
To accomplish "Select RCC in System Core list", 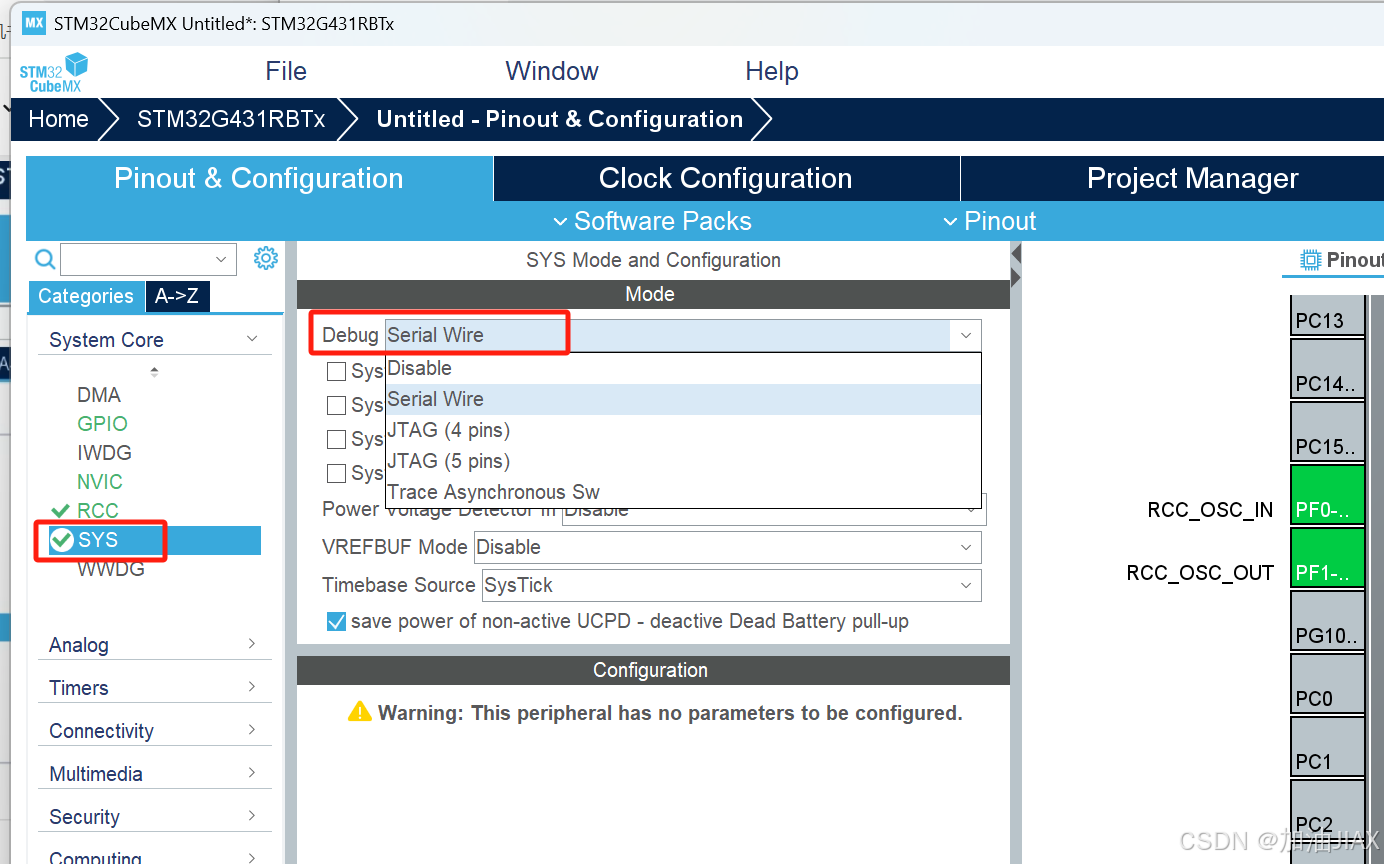I will tap(98, 511).
